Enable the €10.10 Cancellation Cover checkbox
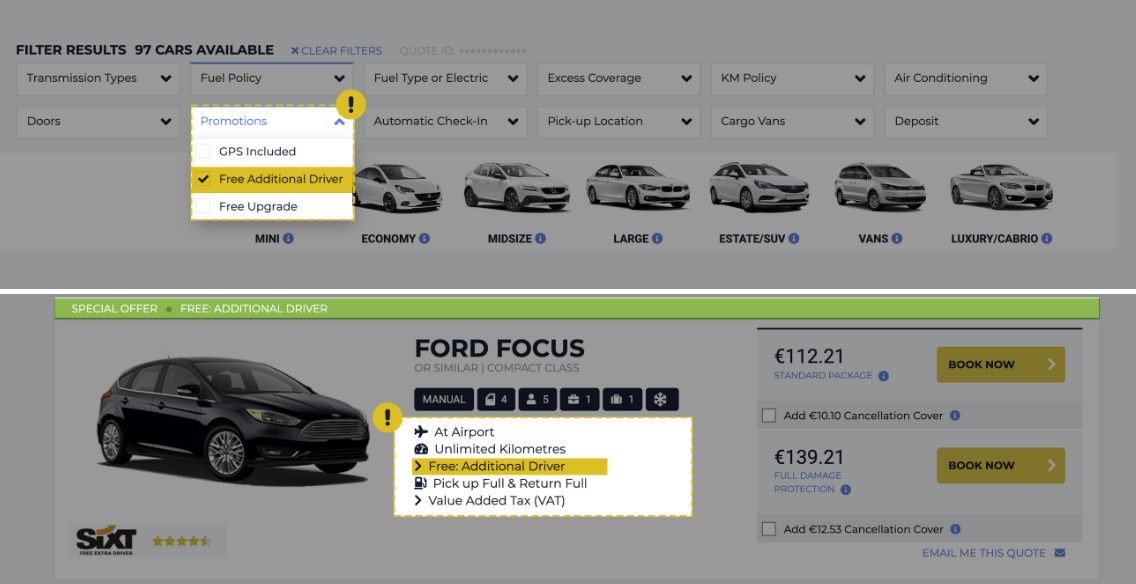Viewport: 1136px width, 584px height. click(768, 415)
